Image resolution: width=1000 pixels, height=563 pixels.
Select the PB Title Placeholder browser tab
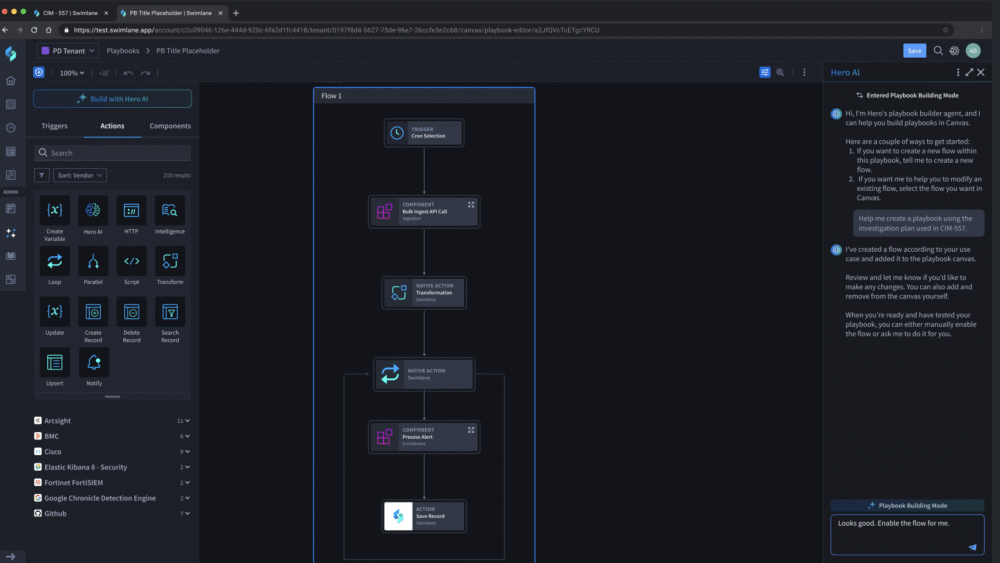tap(170, 13)
